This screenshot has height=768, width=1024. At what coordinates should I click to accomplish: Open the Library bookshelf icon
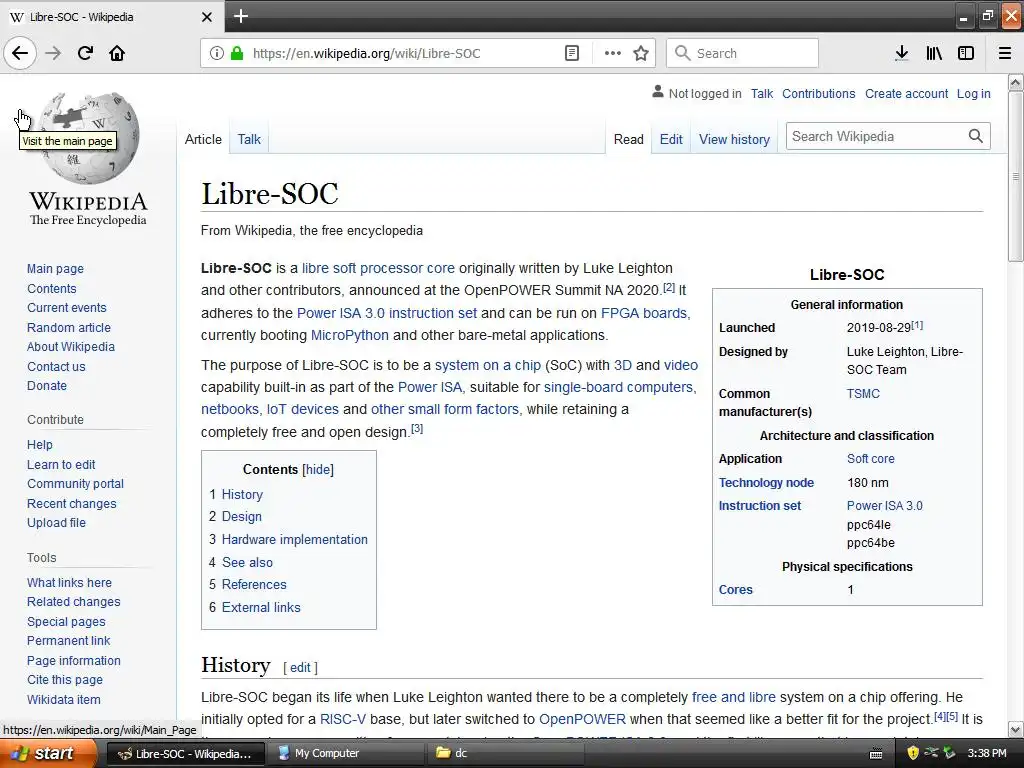click(934, 53)
